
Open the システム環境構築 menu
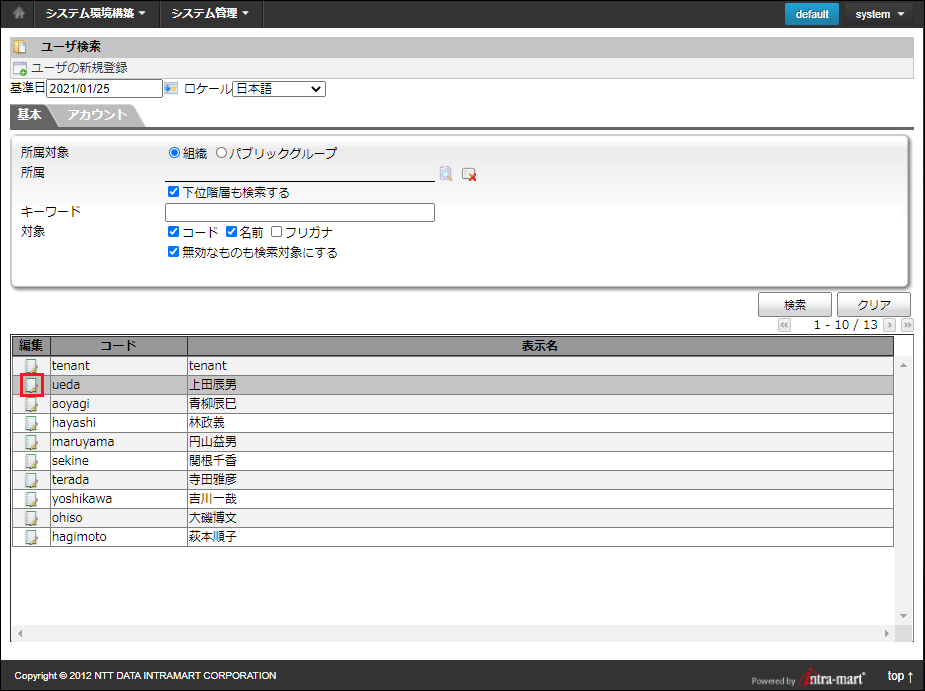[96, 14]
